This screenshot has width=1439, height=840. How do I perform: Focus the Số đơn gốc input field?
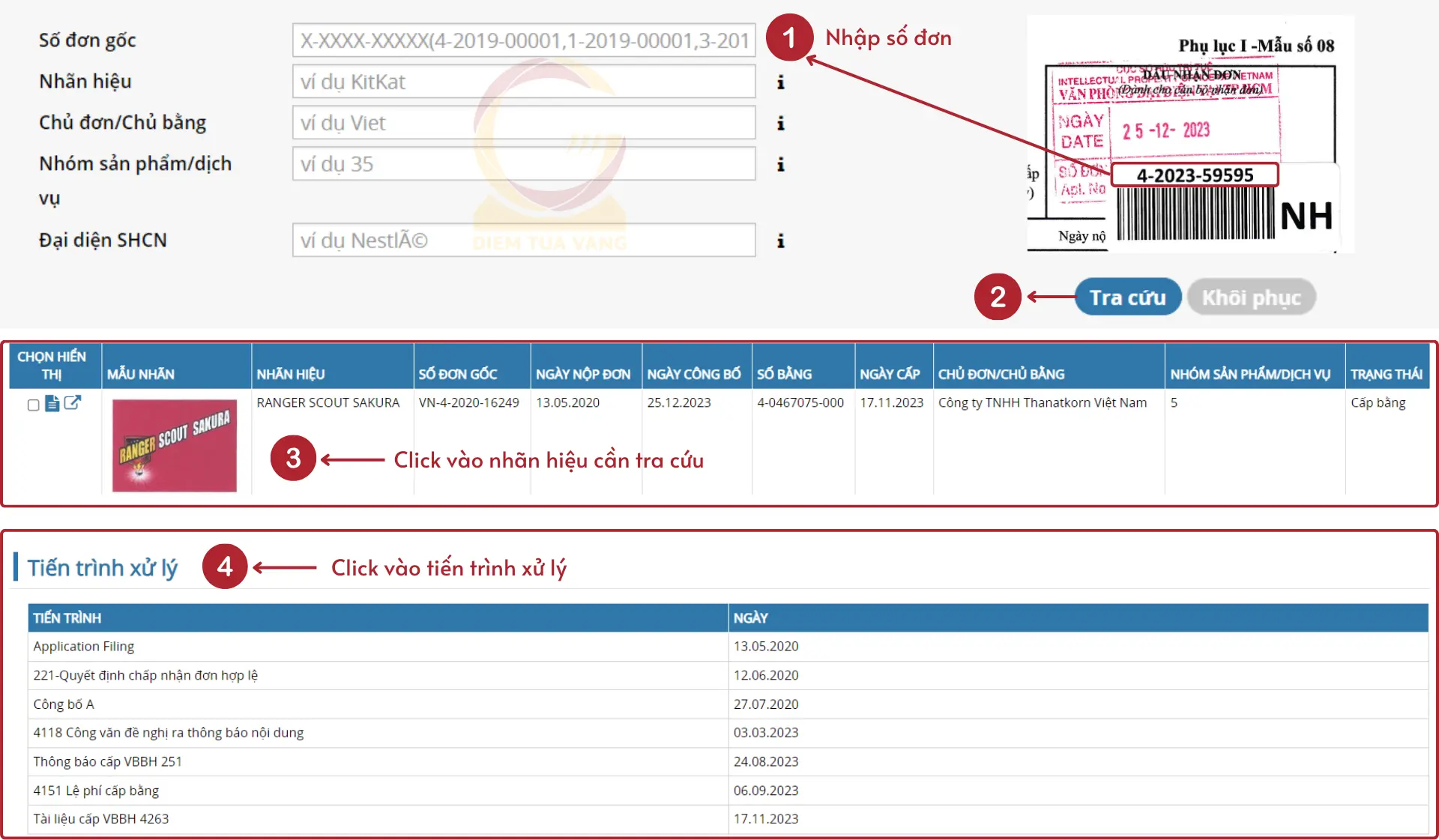(524, 40)
